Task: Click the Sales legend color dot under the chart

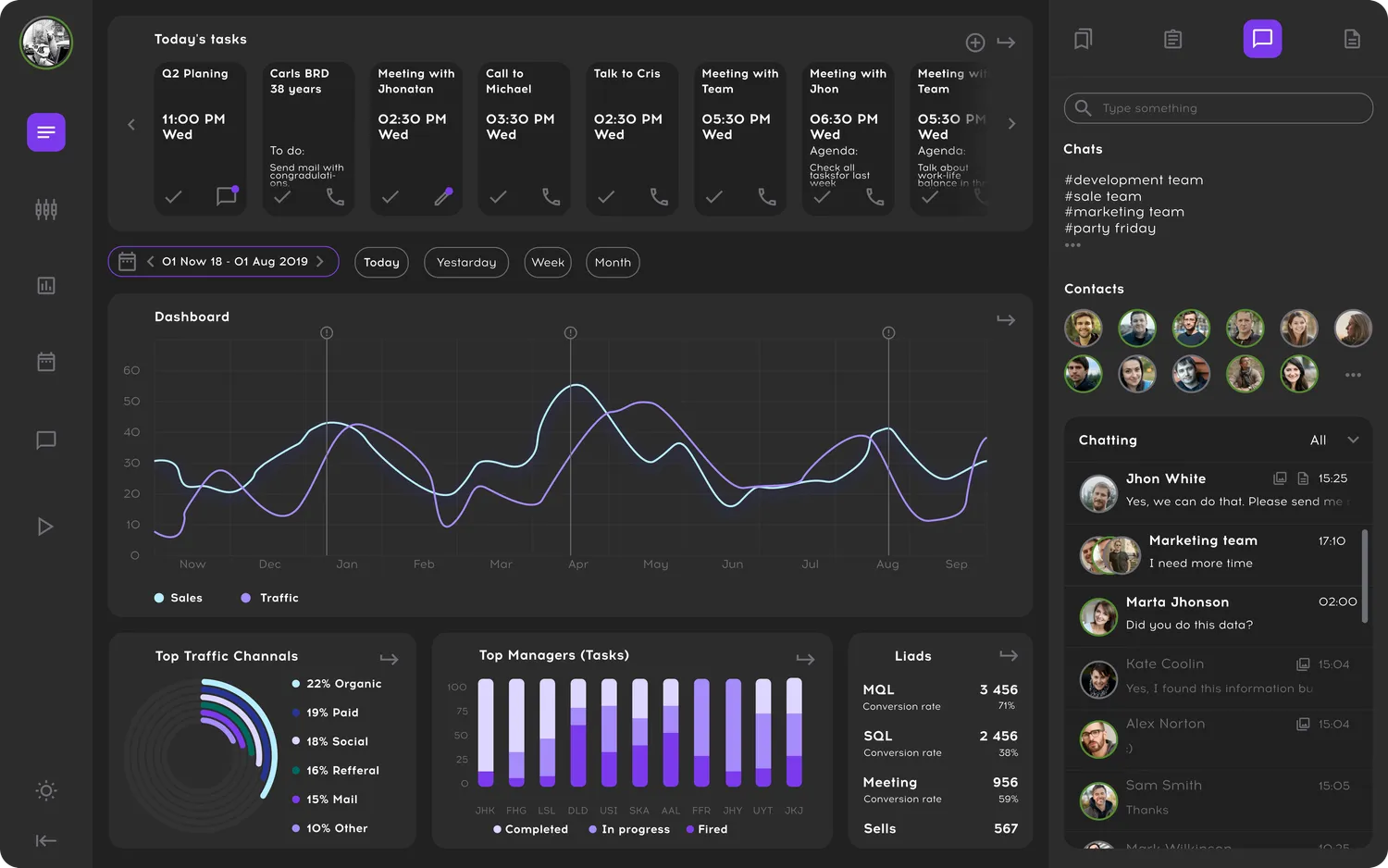Action: (x=159, y=598)
